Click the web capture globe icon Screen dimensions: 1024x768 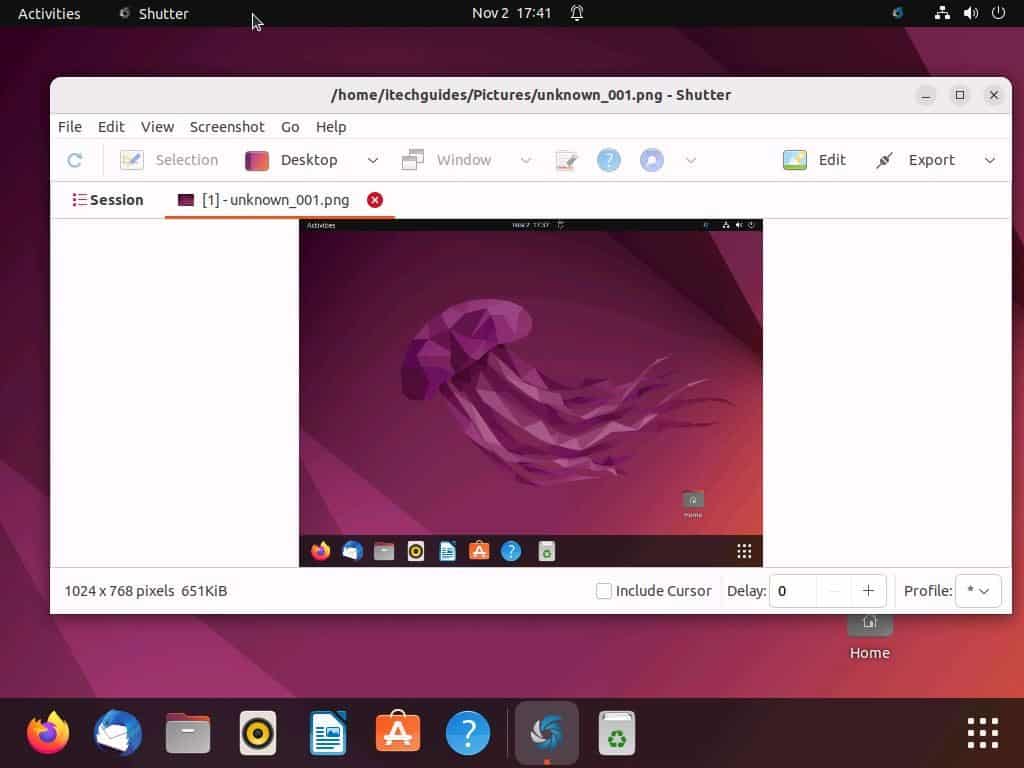coord(651,160)
